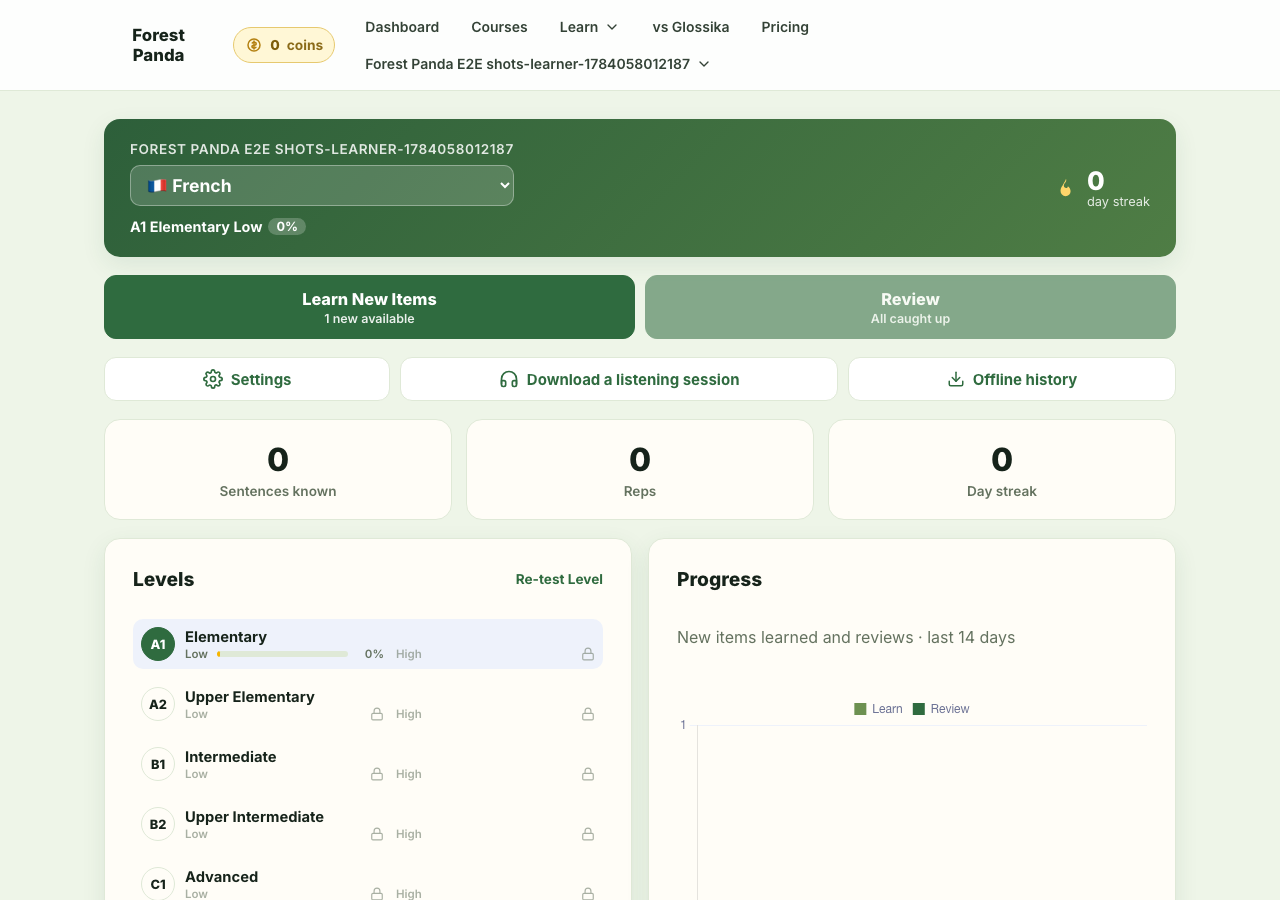
Task: Click Upper Intermediate Low lock icon
Action: click(377, 834)
